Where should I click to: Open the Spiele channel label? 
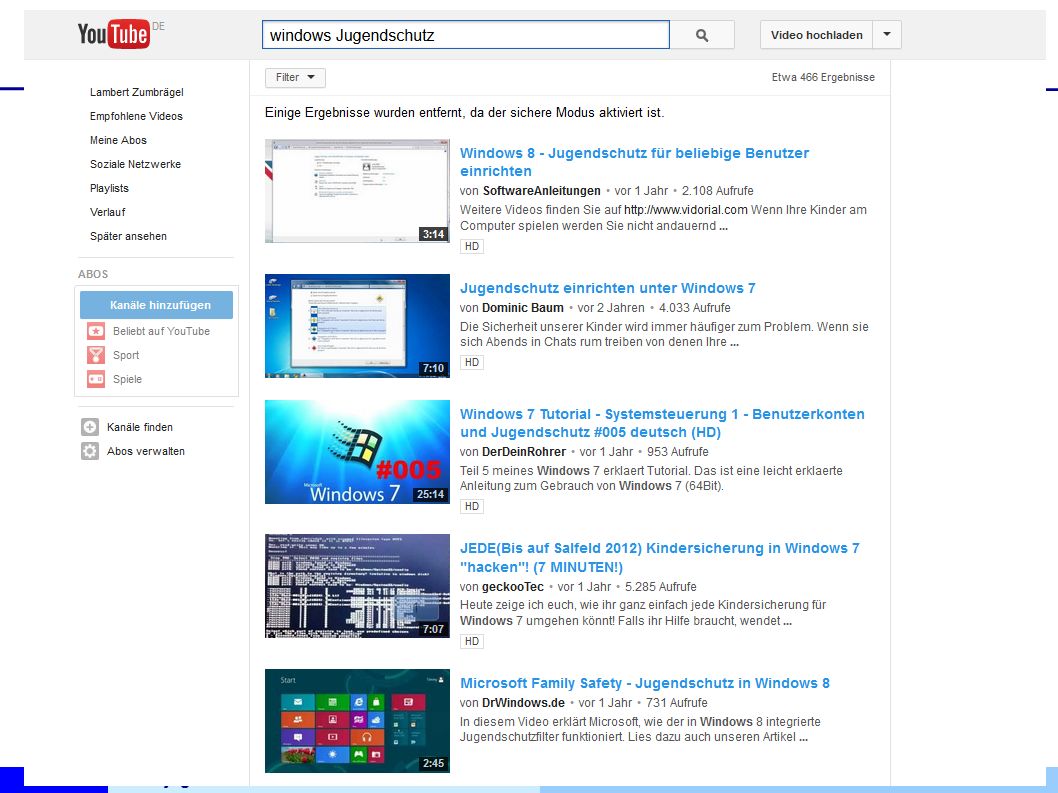point(128,379)
